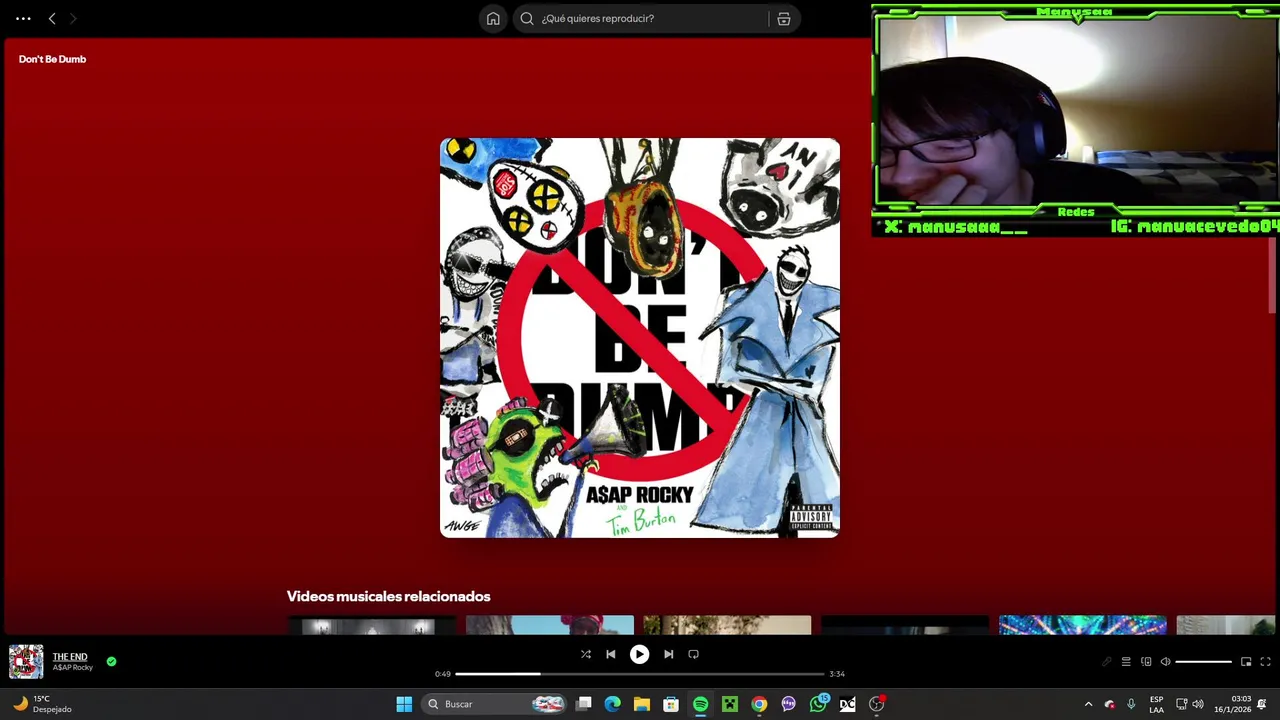Image resolution: width=1280 pixels, height=720 pixels.
Task: Open the playback queue
Action: [1126, 662]
